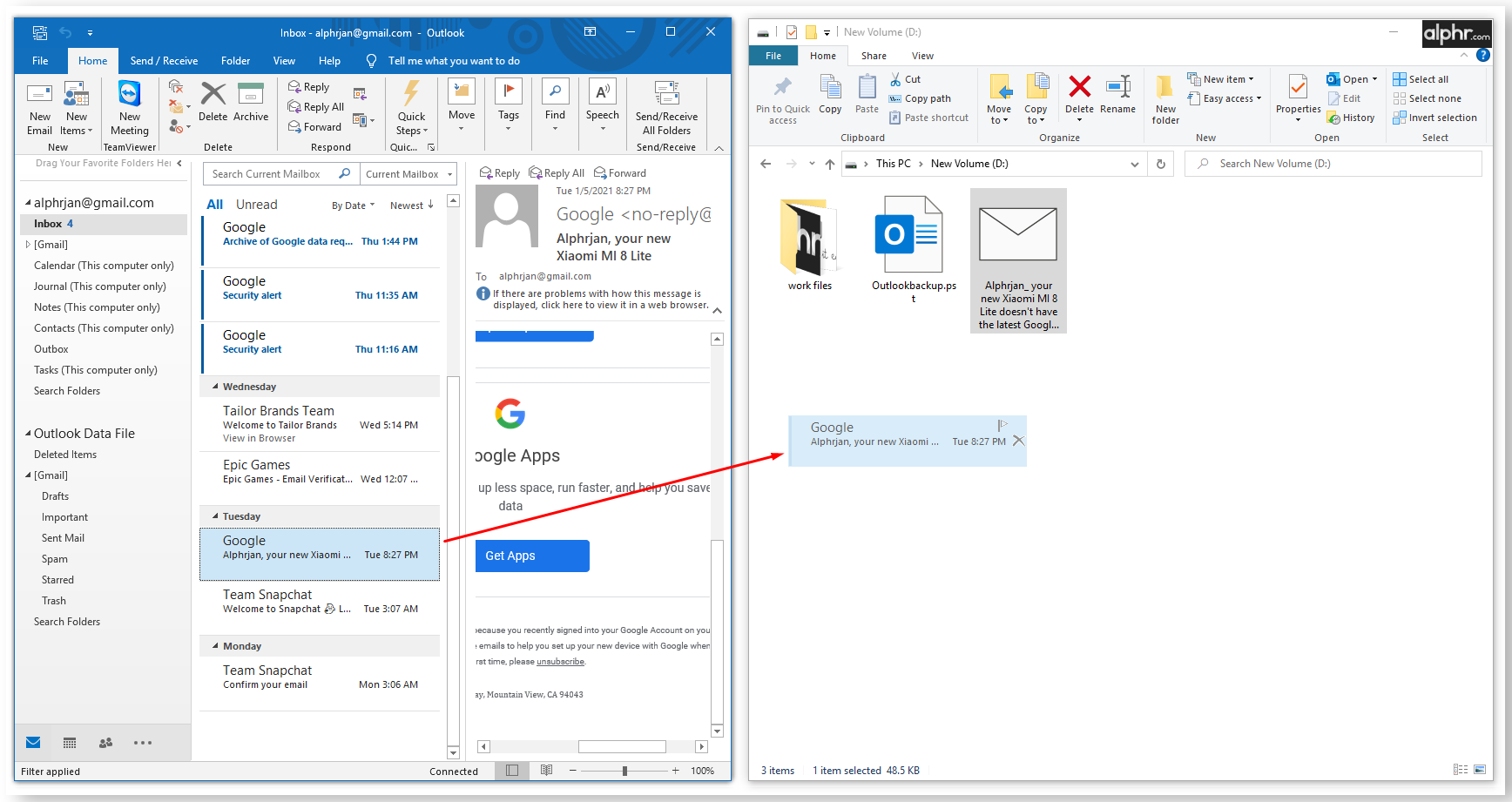This screenshot has width=1512, height=802.
Task: Collapse the Outlook Data File tree
Action: (28, 434)
